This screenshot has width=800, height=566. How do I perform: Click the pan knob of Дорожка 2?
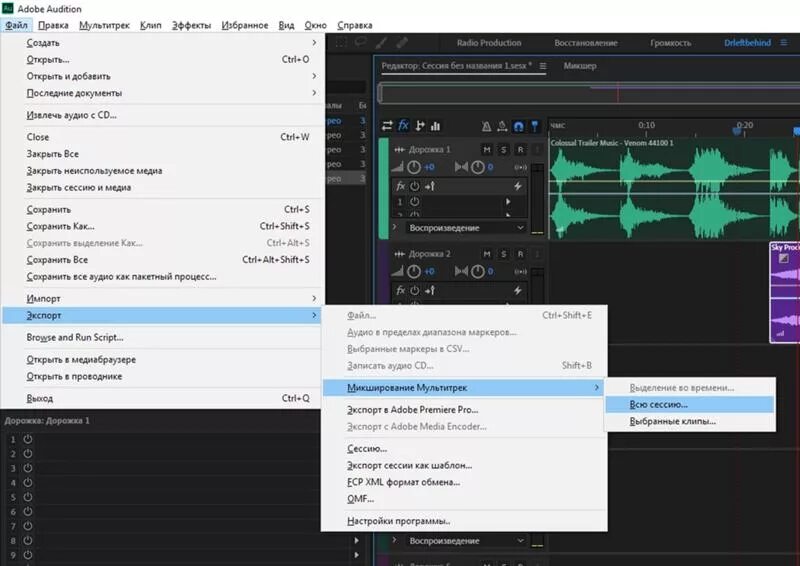(x=478, y=272)
